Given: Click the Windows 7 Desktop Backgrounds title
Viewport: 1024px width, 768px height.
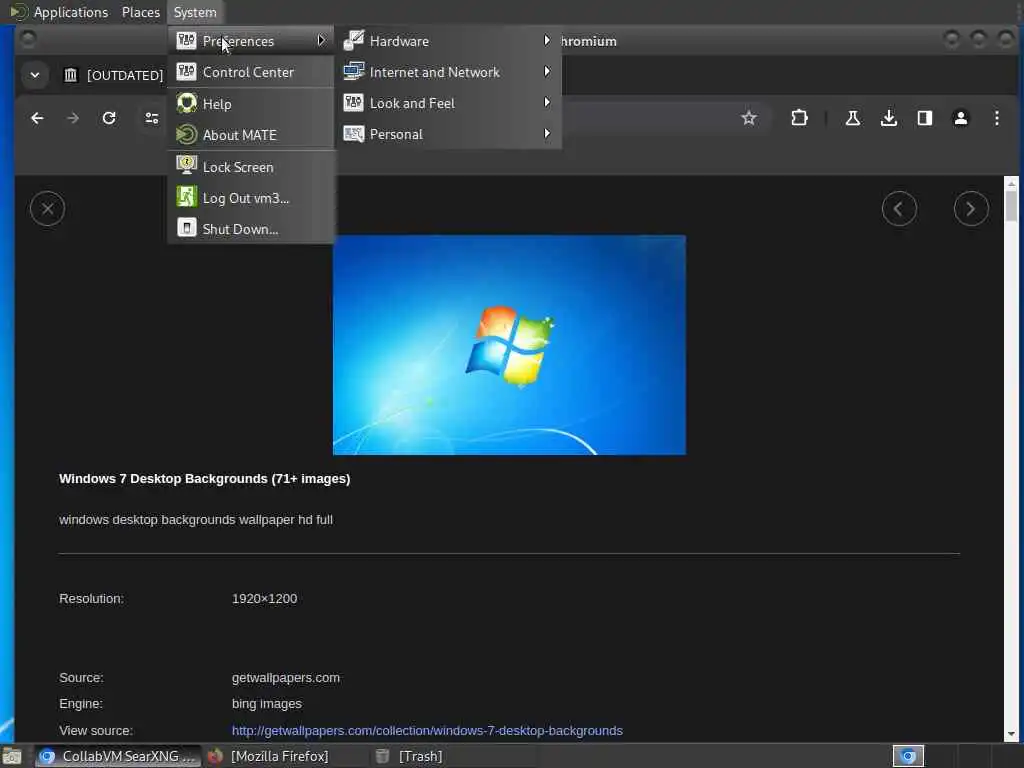Looking at the screenshot, I should [204, 479].
